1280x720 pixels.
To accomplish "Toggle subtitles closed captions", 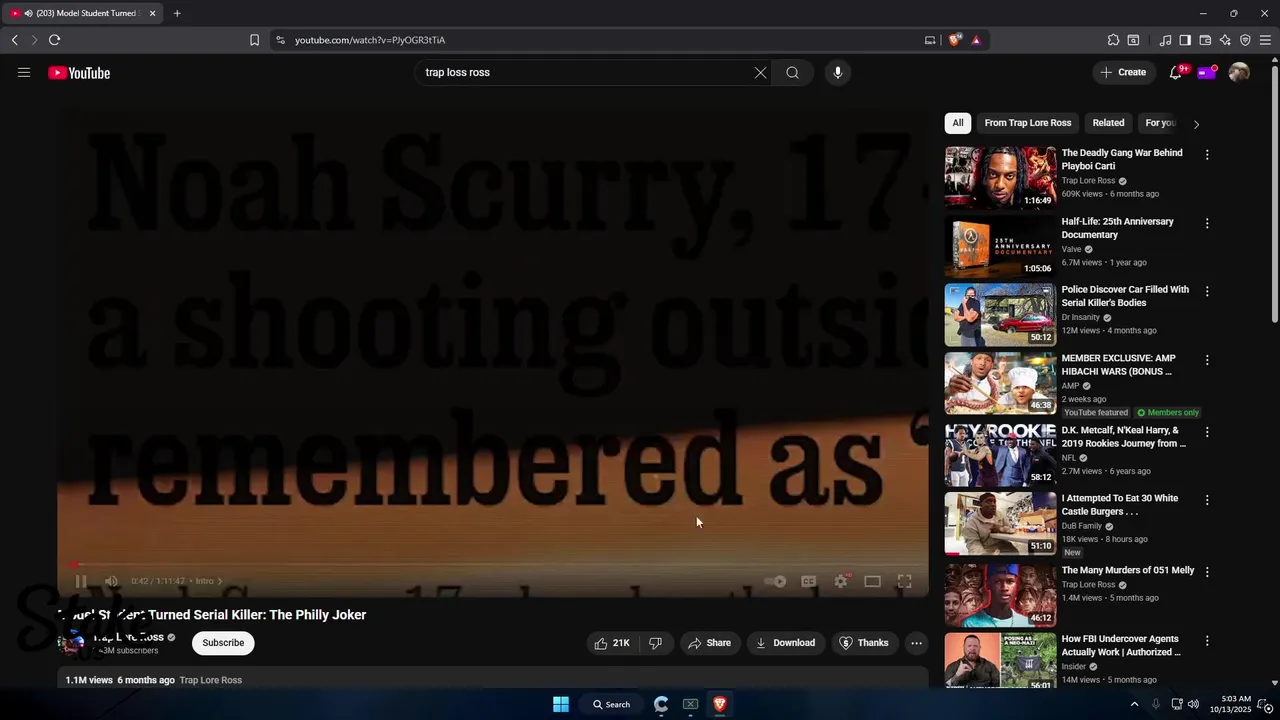I will [x=808, y=581].
